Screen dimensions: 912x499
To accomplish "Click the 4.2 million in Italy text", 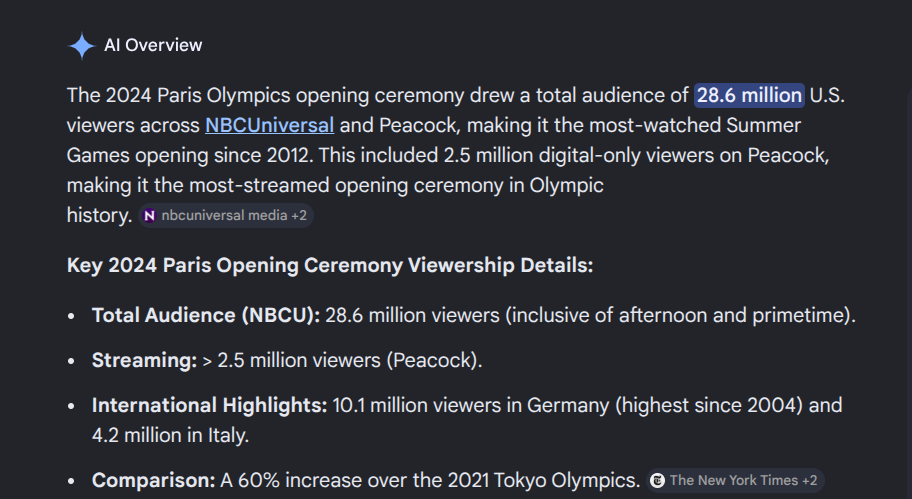I will click(x=170, y=436).
